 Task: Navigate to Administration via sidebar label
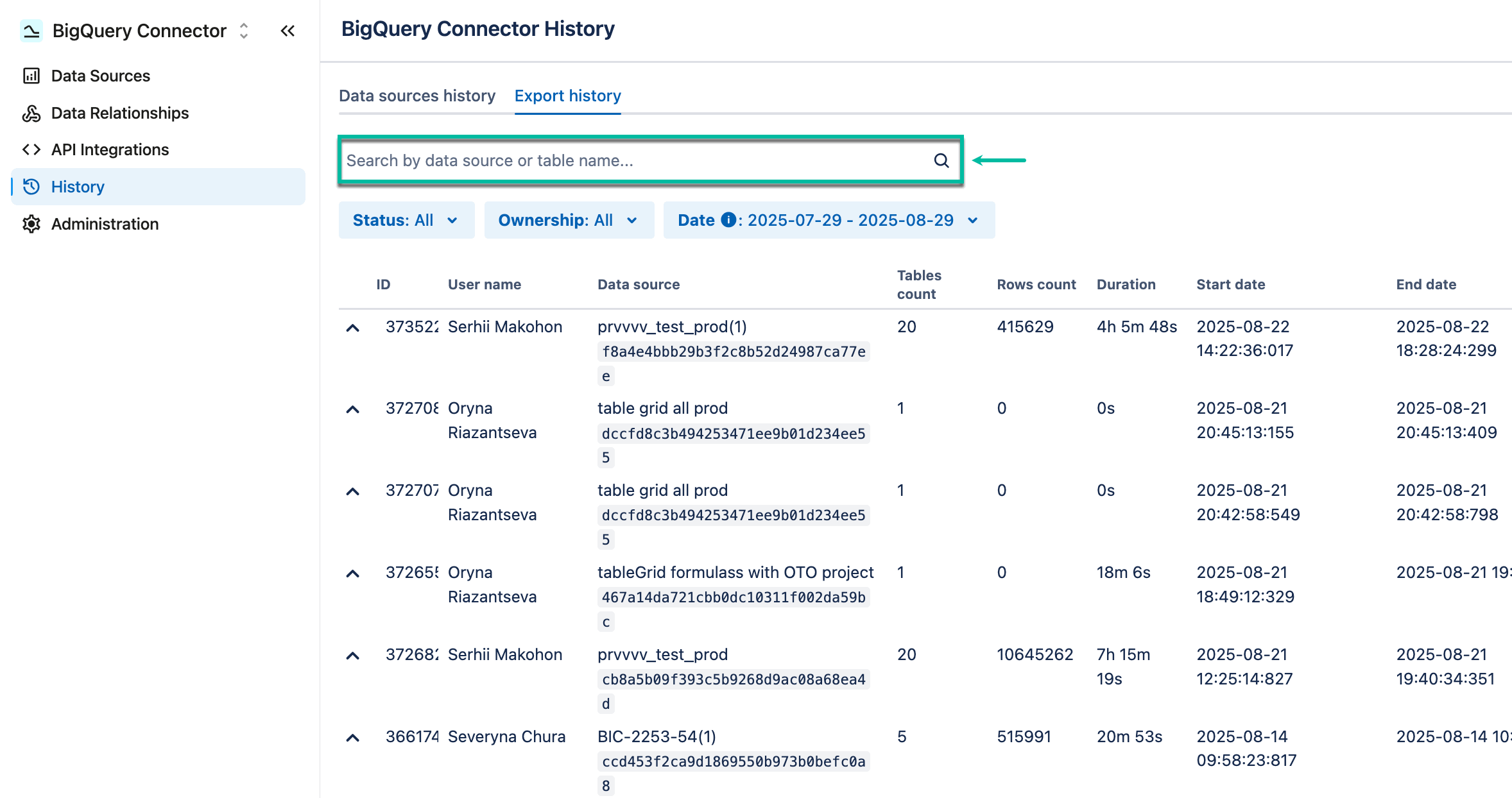click(x=105, y=223)
